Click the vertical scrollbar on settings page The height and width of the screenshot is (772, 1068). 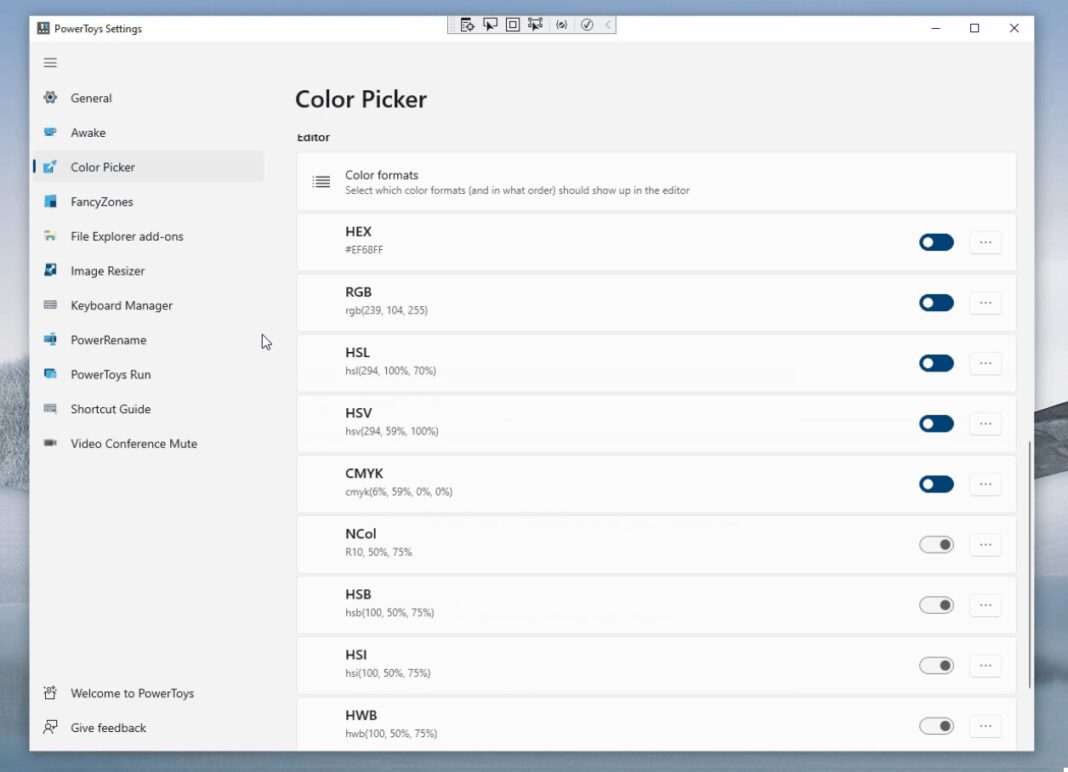pyautogui.click(x=1029, y=563)
